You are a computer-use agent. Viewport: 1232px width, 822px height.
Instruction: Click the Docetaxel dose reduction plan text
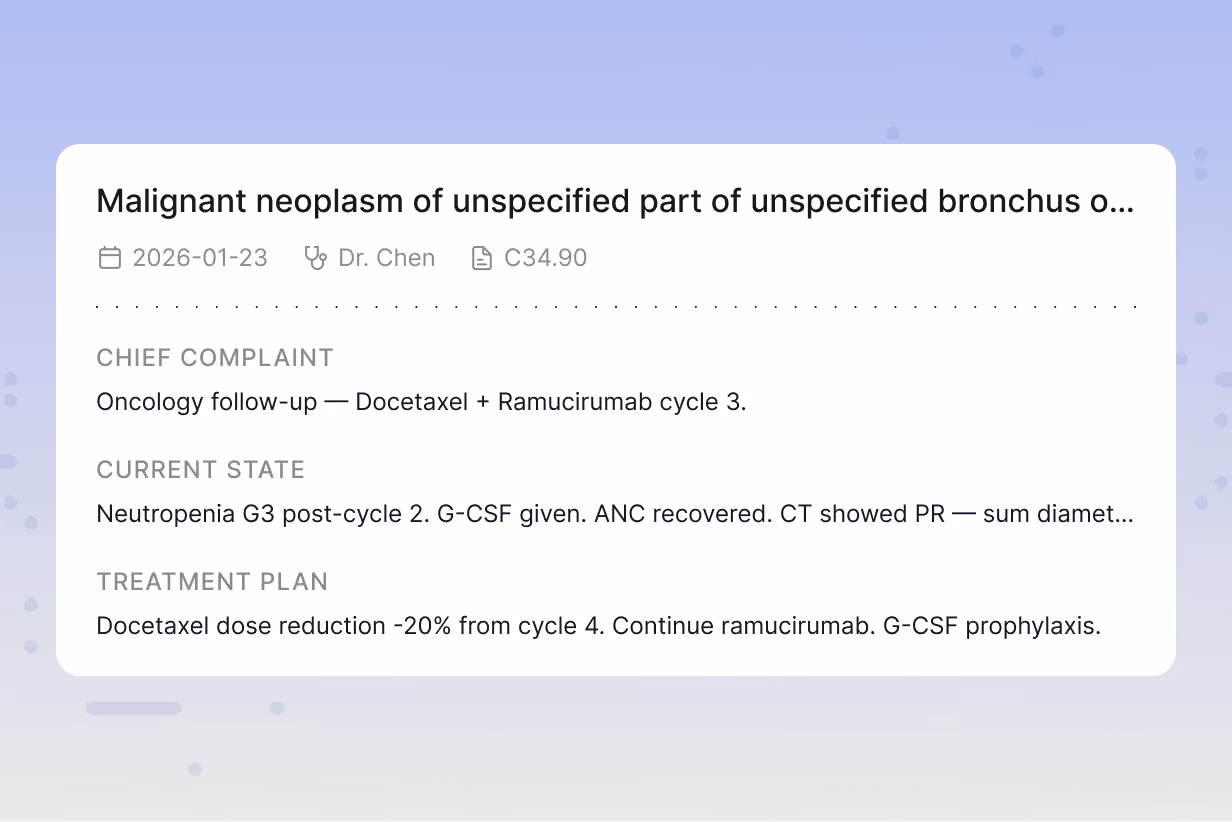(599, 626)
